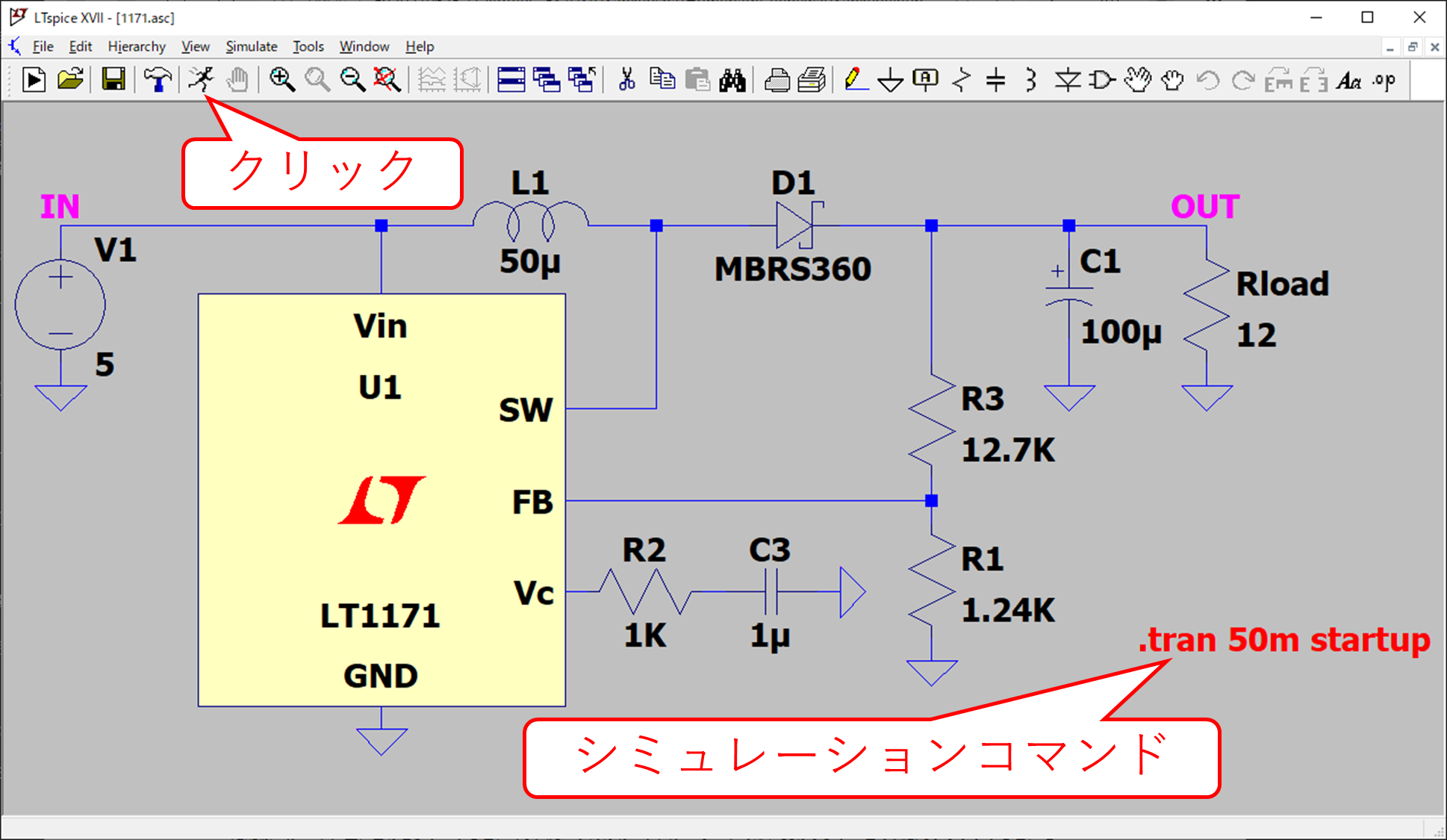This screenshot has height=840, width=1447.
Task: Open Find with the binoculars icon
Action: pos(732,79)
